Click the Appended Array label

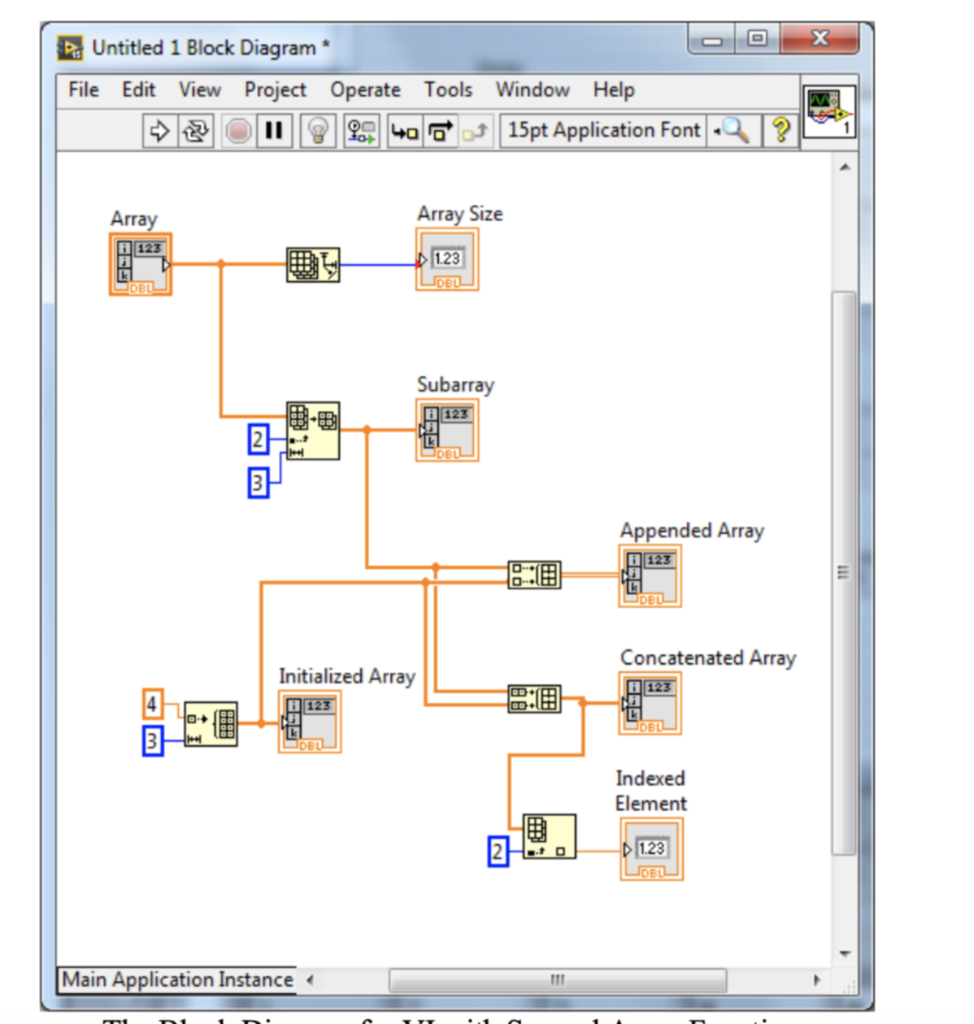692,530
